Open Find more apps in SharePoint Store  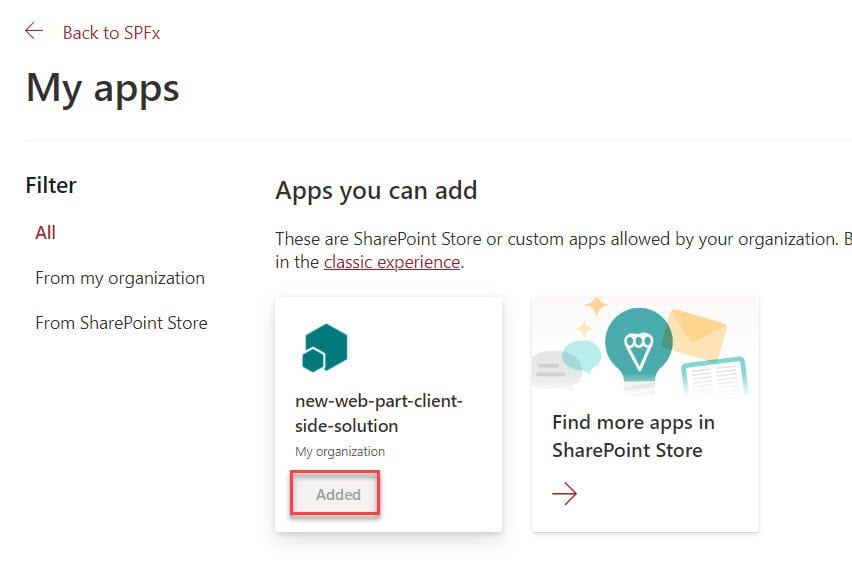coord(633,436)
